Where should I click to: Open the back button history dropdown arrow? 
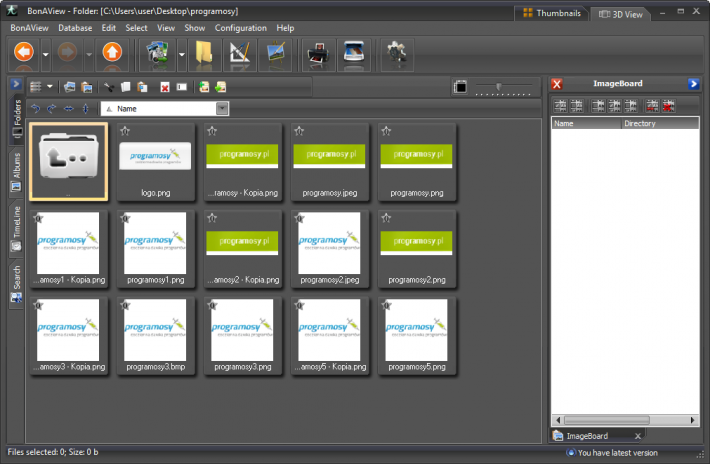[x=46, y=55]
